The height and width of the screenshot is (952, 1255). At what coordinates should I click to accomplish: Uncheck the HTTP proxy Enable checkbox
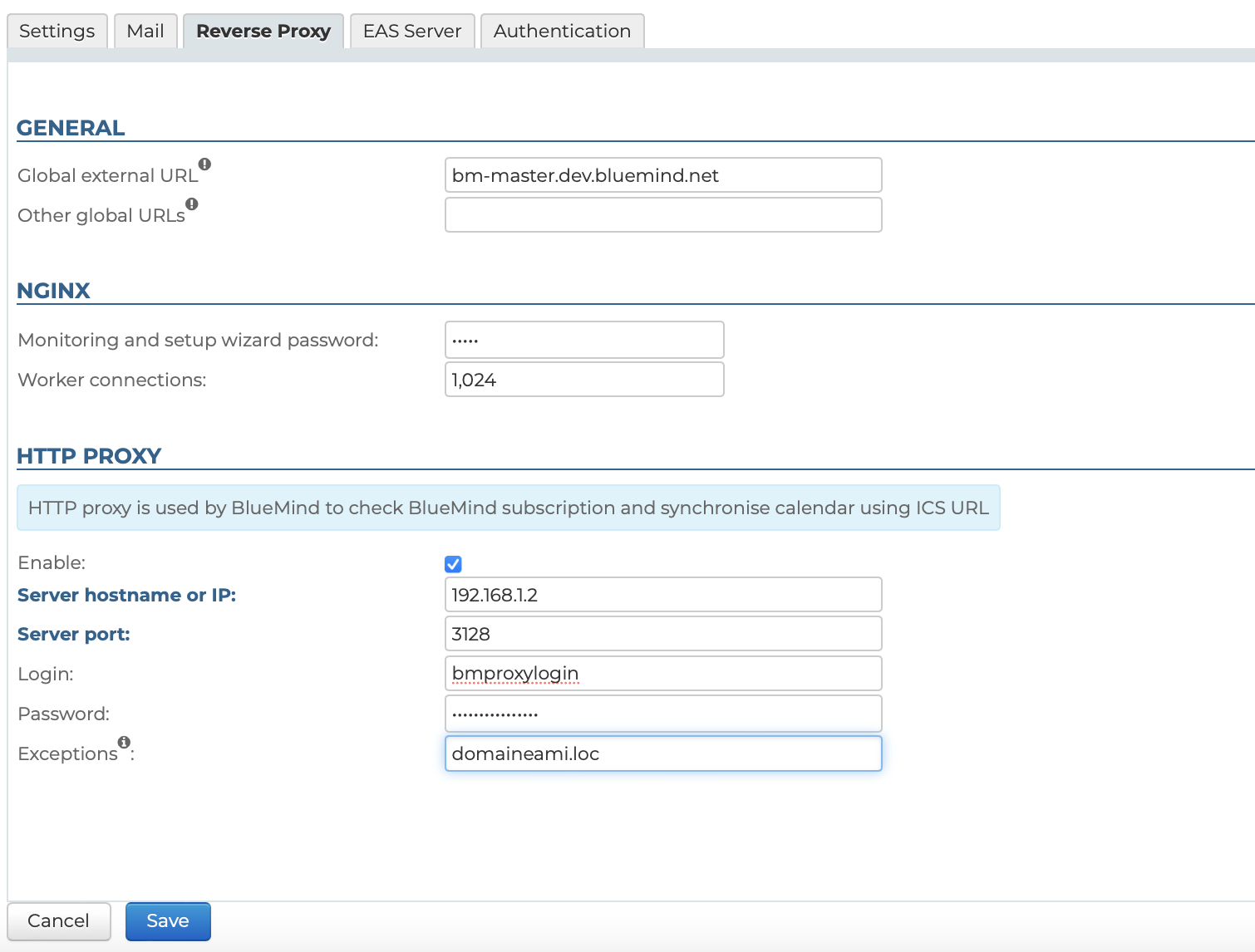pos(453,564)
